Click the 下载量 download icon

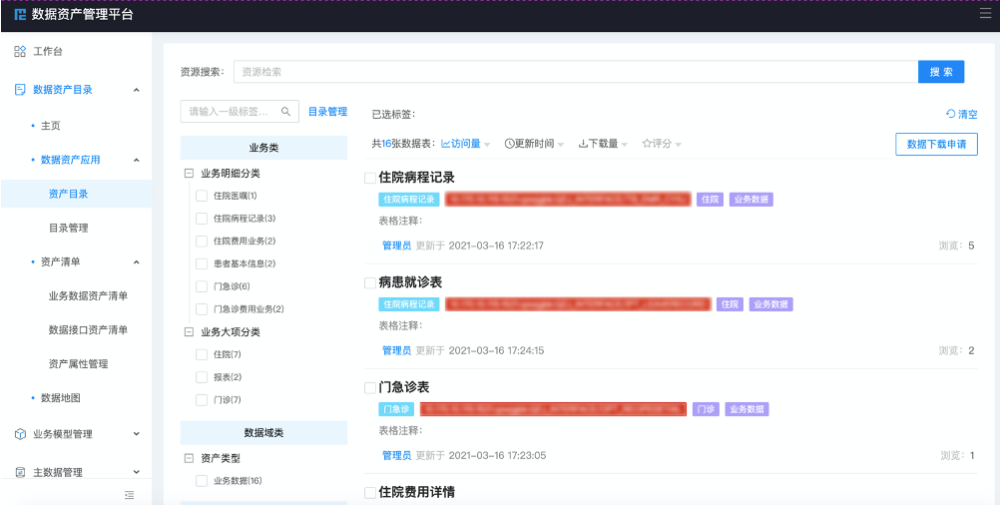pyautogui.click(x=583, y=143)
